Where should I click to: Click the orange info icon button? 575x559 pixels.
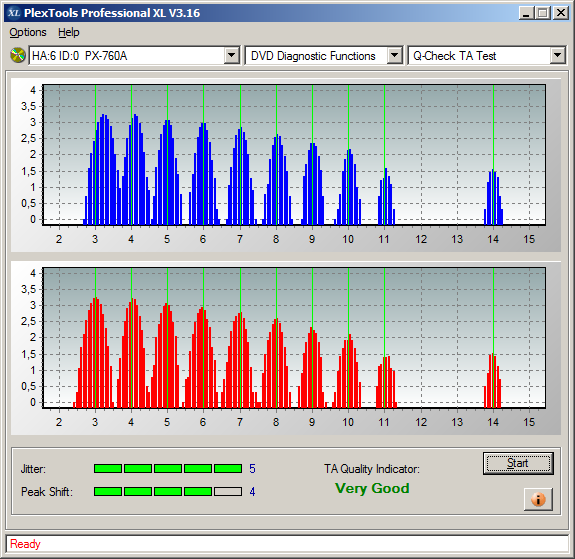coord(538,499)
